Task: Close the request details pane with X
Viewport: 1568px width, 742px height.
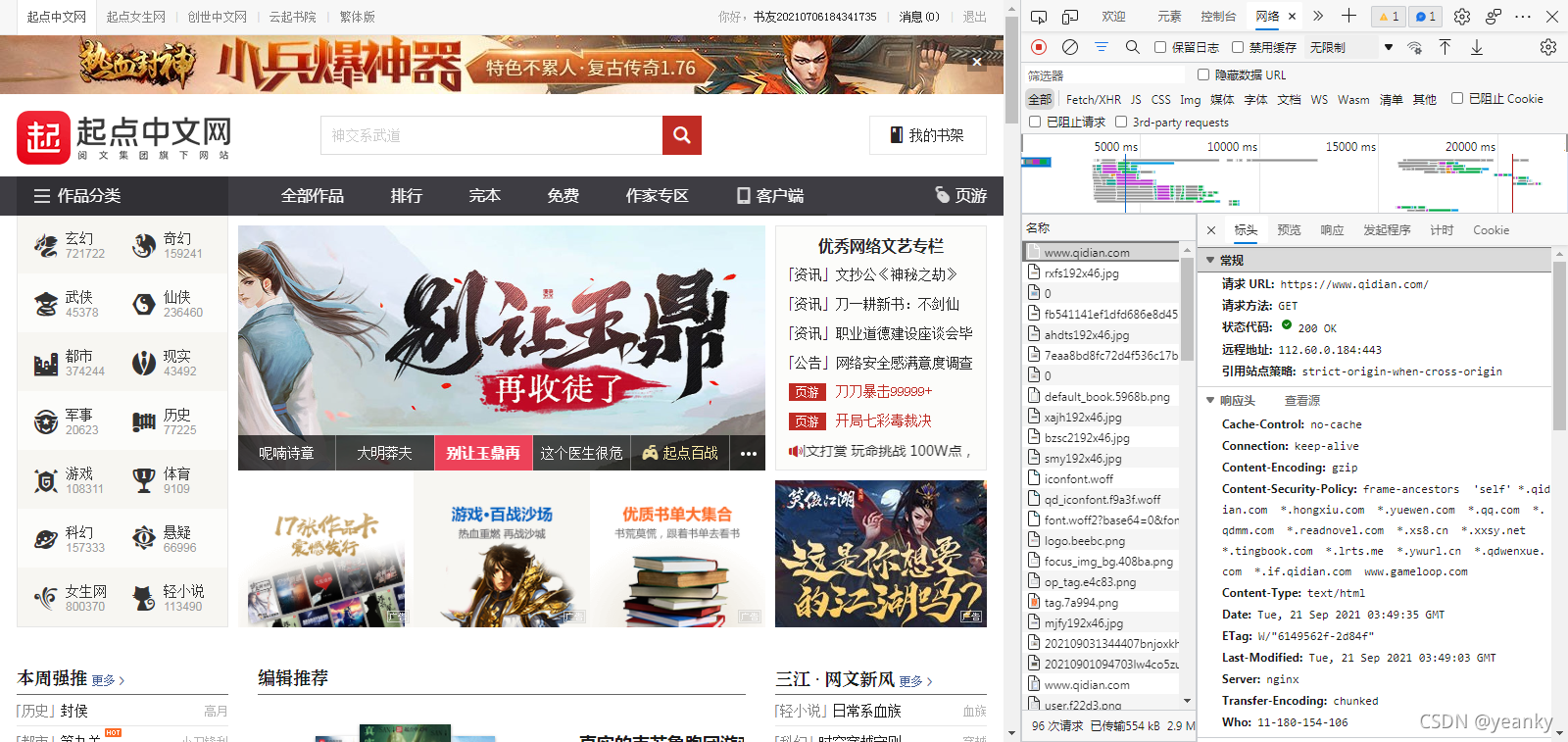Action: coord(1211,230)
